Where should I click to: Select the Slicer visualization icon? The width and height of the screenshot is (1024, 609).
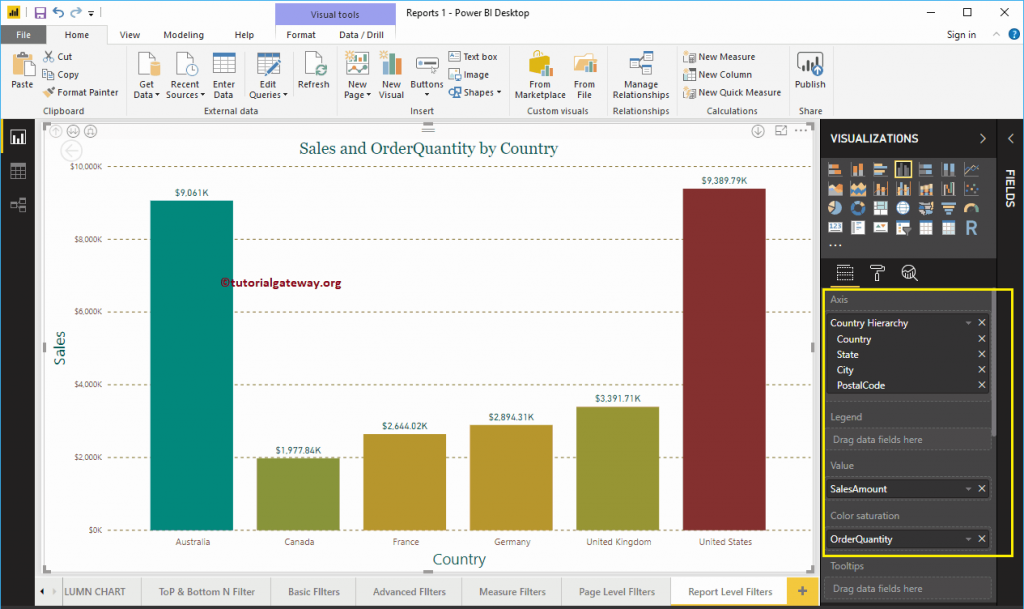click(x=903, y=228)
